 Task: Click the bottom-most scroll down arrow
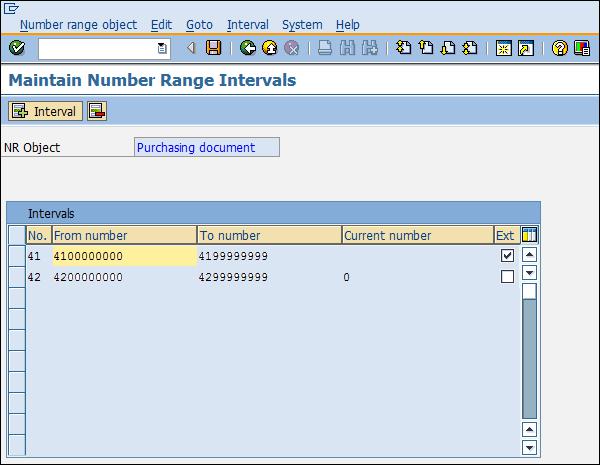click(530, 447)
